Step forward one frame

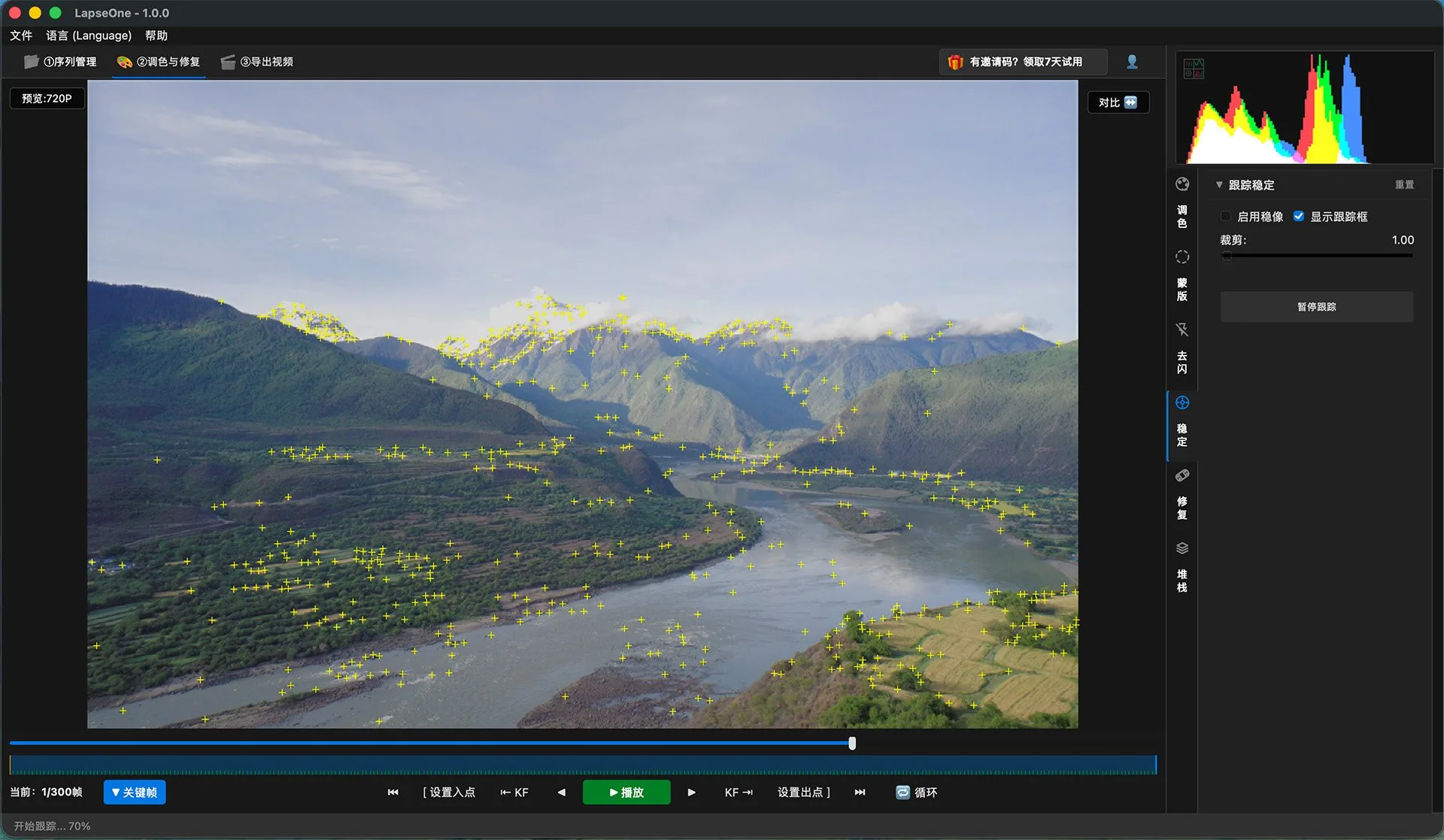coord(691,792)
